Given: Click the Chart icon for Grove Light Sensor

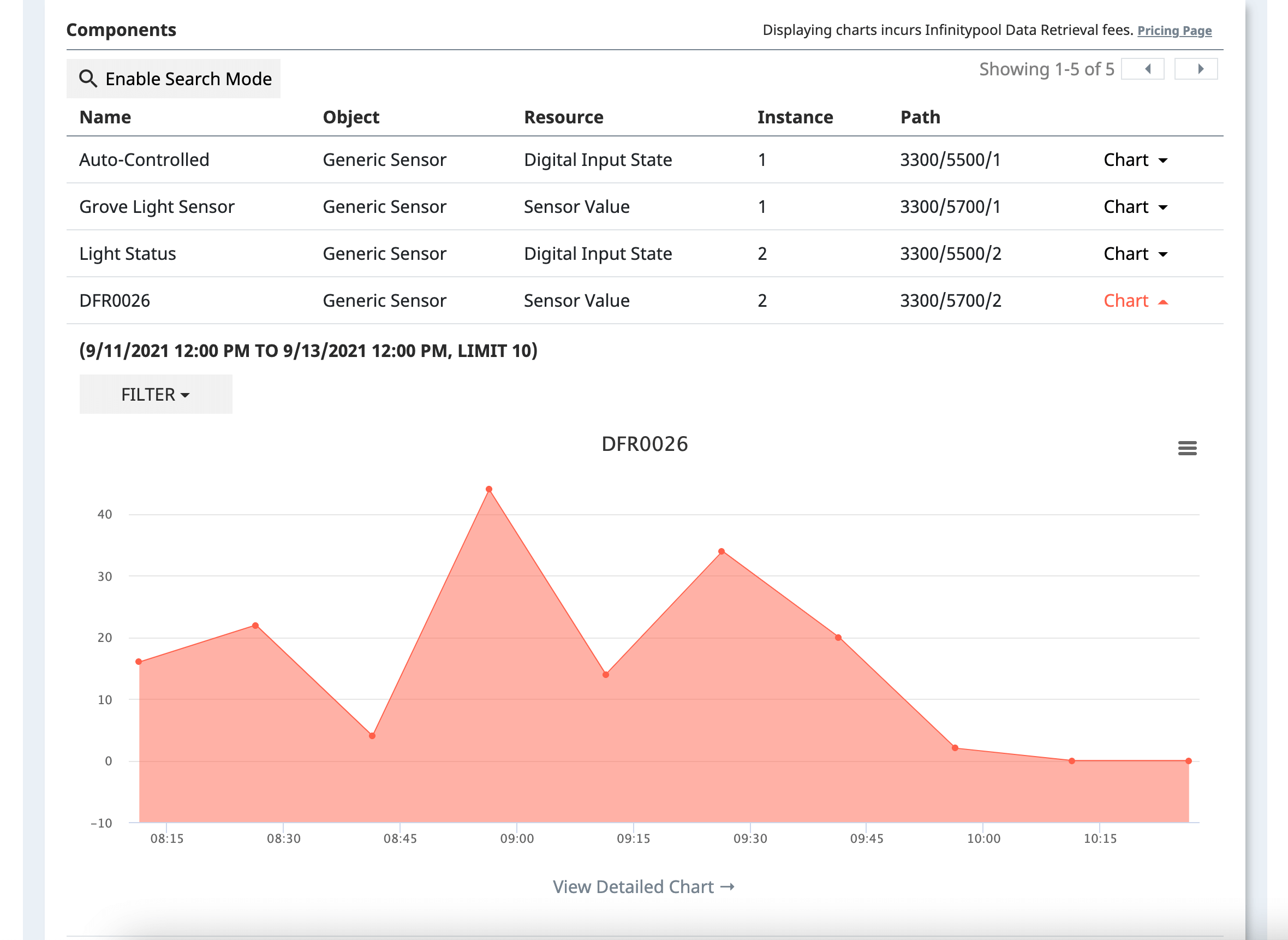Looking at the screenshot, I should [1135, 207].
